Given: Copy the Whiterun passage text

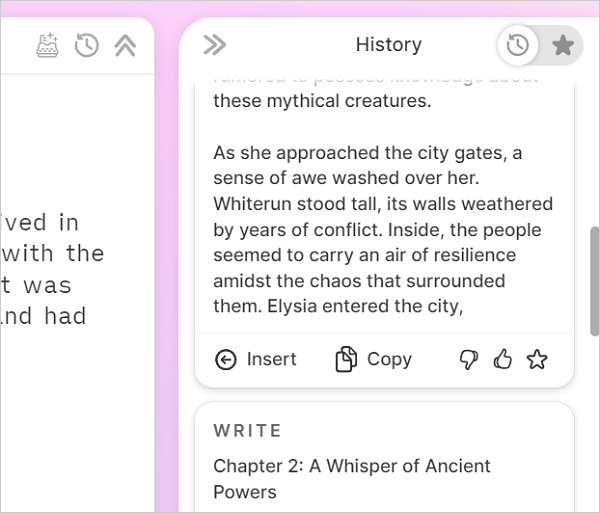Looking at the screenshot, I should pos(373,359).
